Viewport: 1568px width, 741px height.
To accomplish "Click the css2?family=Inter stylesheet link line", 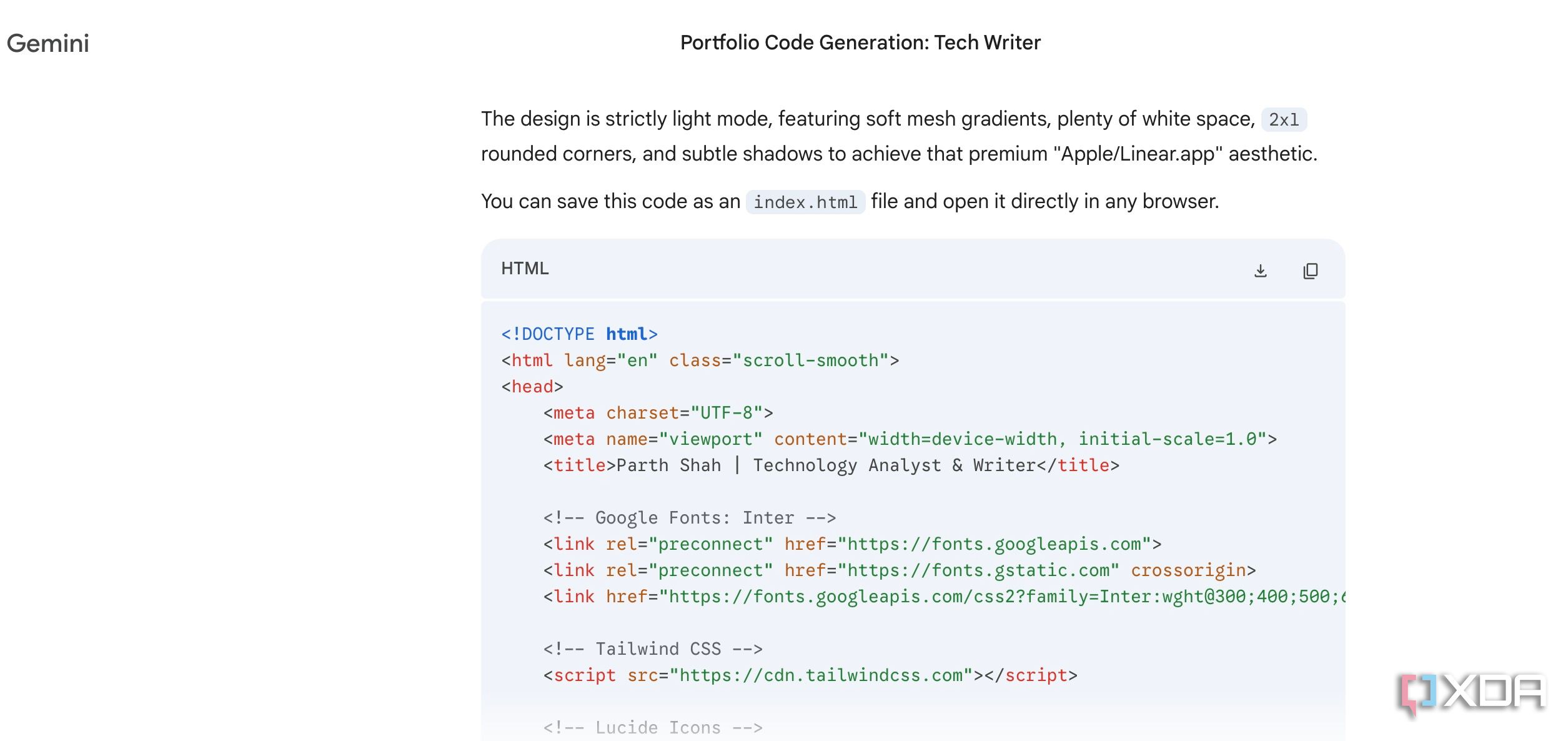I will (x=944, y=597).
